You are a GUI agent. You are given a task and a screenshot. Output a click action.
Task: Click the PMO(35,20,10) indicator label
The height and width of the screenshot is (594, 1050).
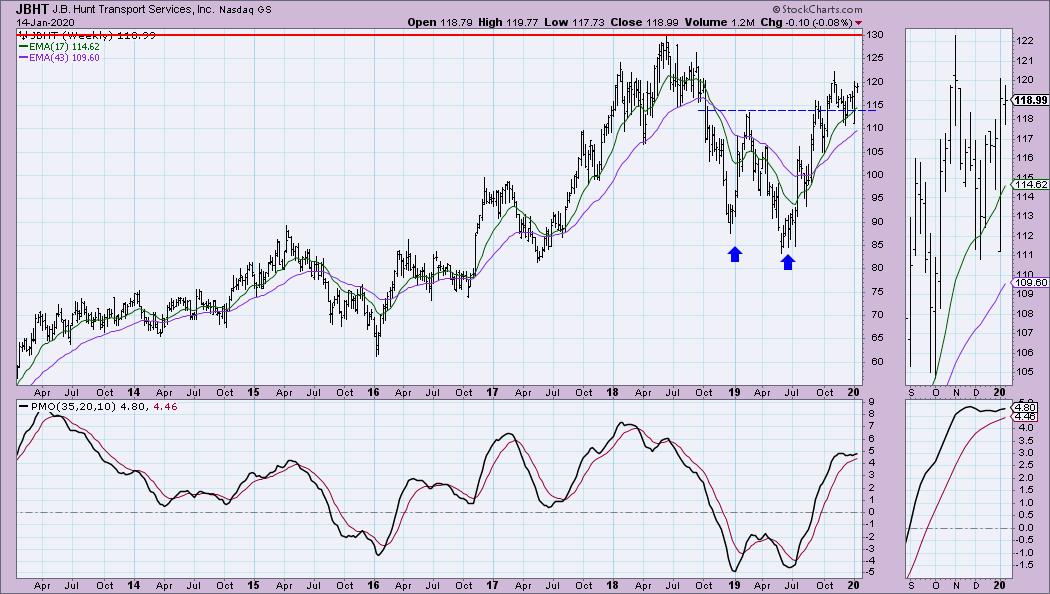point(73,406)
